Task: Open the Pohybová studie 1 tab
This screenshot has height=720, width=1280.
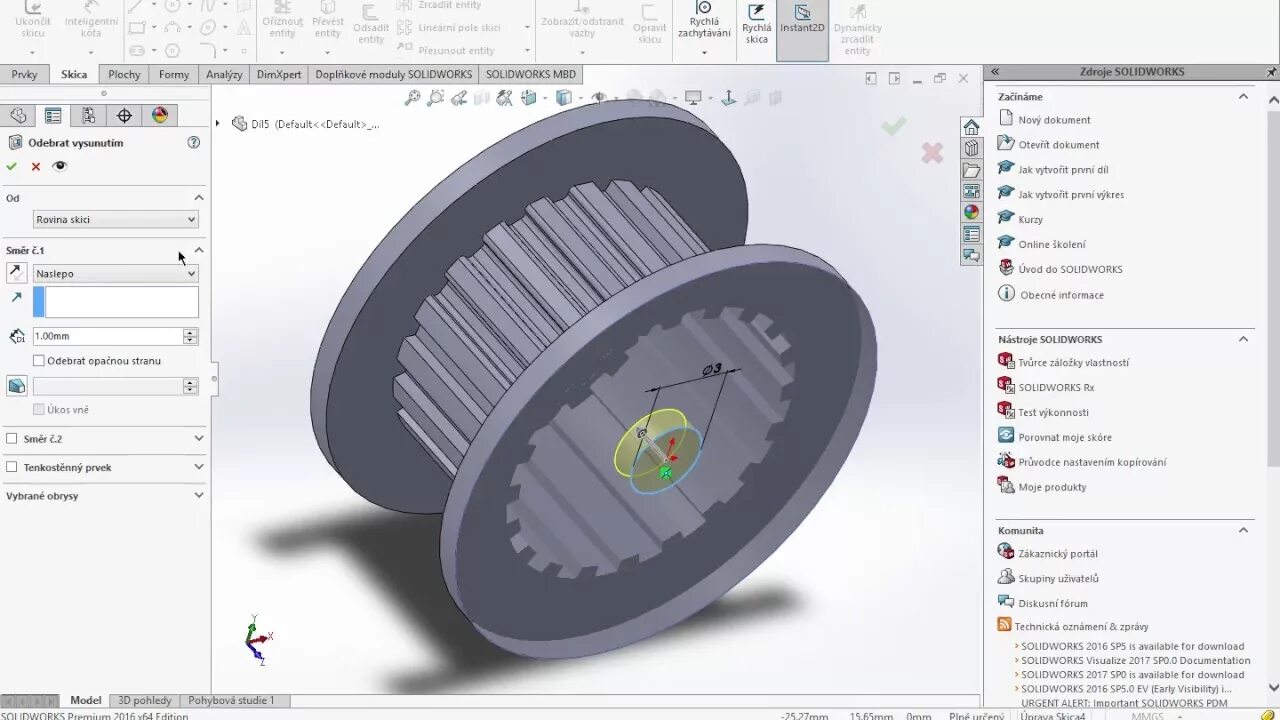Action: 231,700
